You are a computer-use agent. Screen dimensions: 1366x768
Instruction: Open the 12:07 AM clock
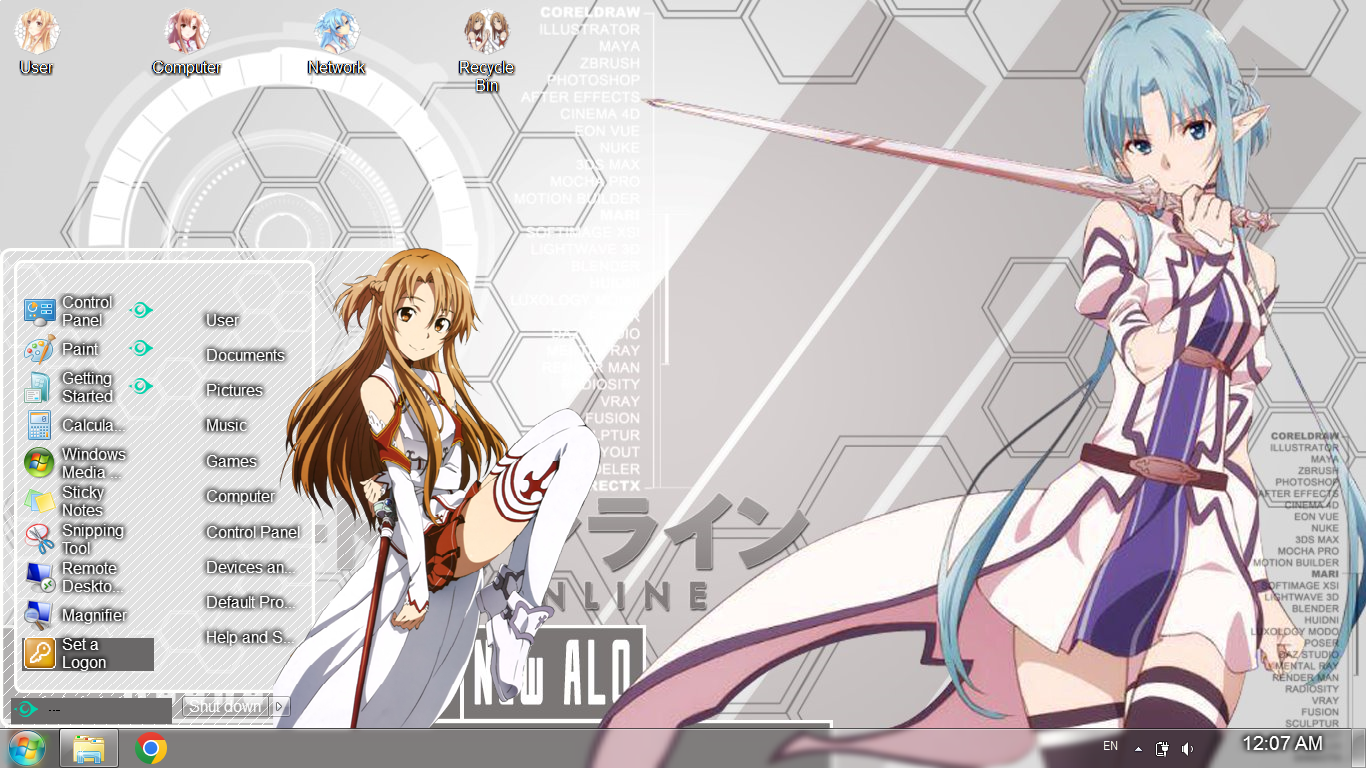click(x=1282, y=743)
